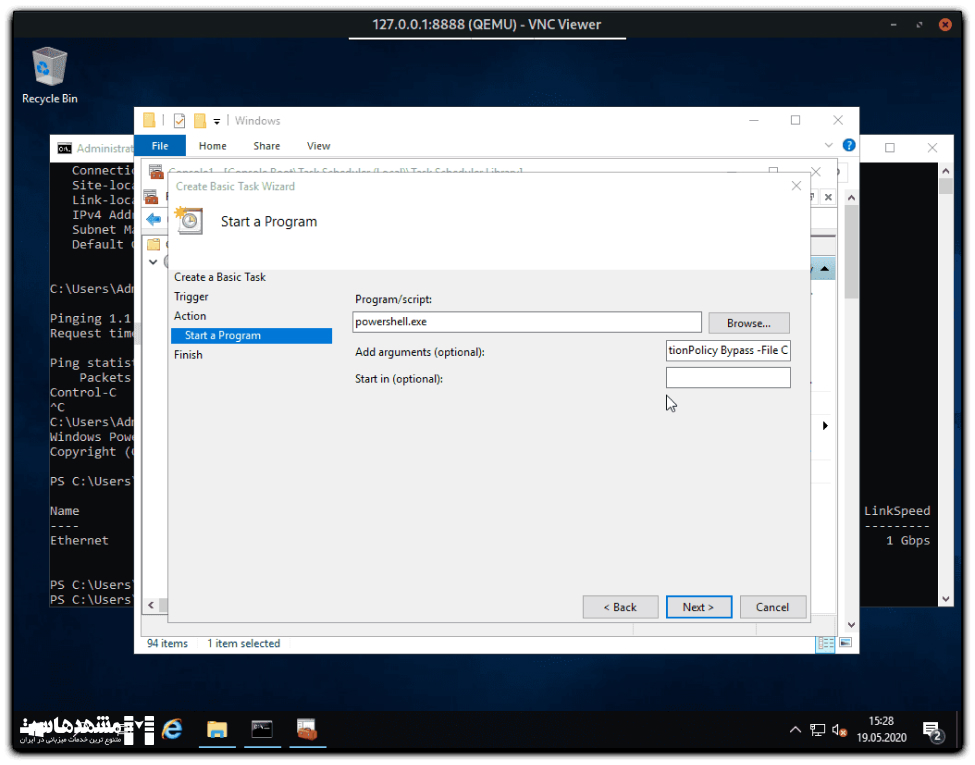The width and height of the screenshot is (975, 765).
Task: Click the command prompt scrollbar down arrow
Action: pos(946,598)
